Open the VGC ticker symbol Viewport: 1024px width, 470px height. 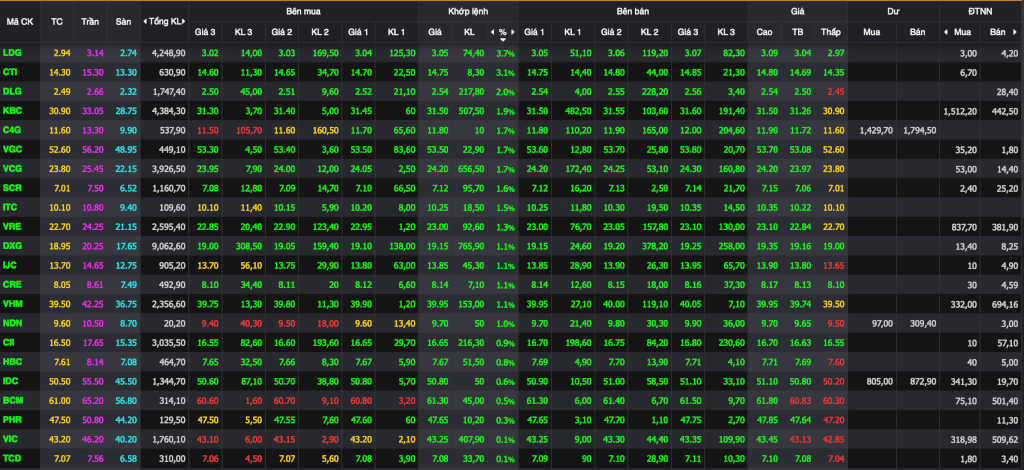click(12, 149)
